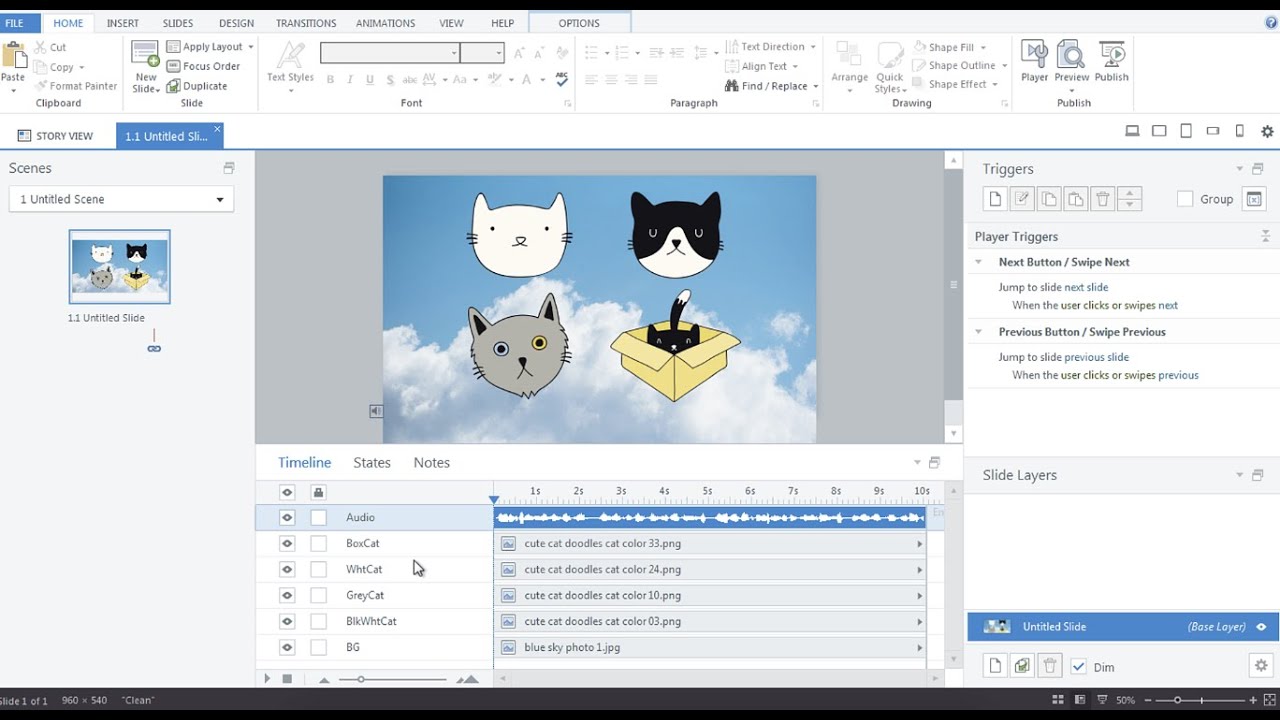Apply bold formatting

click(x=330, y=80)
